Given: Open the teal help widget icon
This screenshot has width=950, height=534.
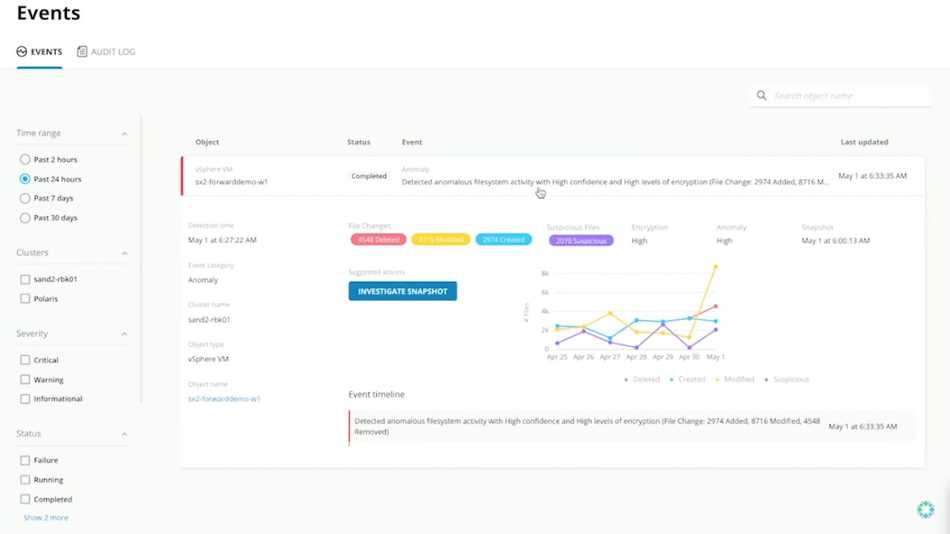Looking at the screenshot, I should click(925, 510).
